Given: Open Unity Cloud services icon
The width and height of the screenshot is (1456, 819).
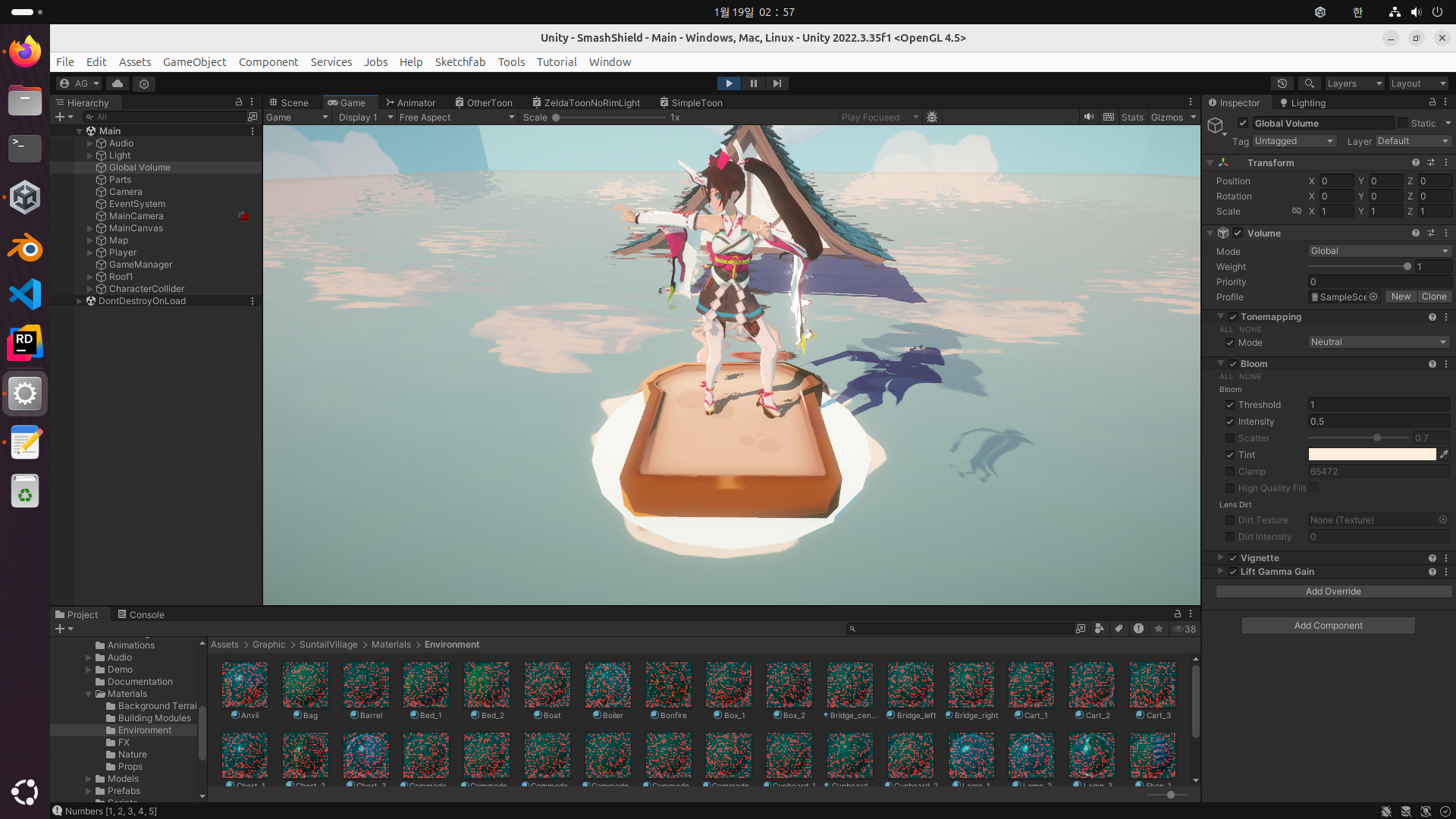Looking at the screenshot, I should pos(118,83).
